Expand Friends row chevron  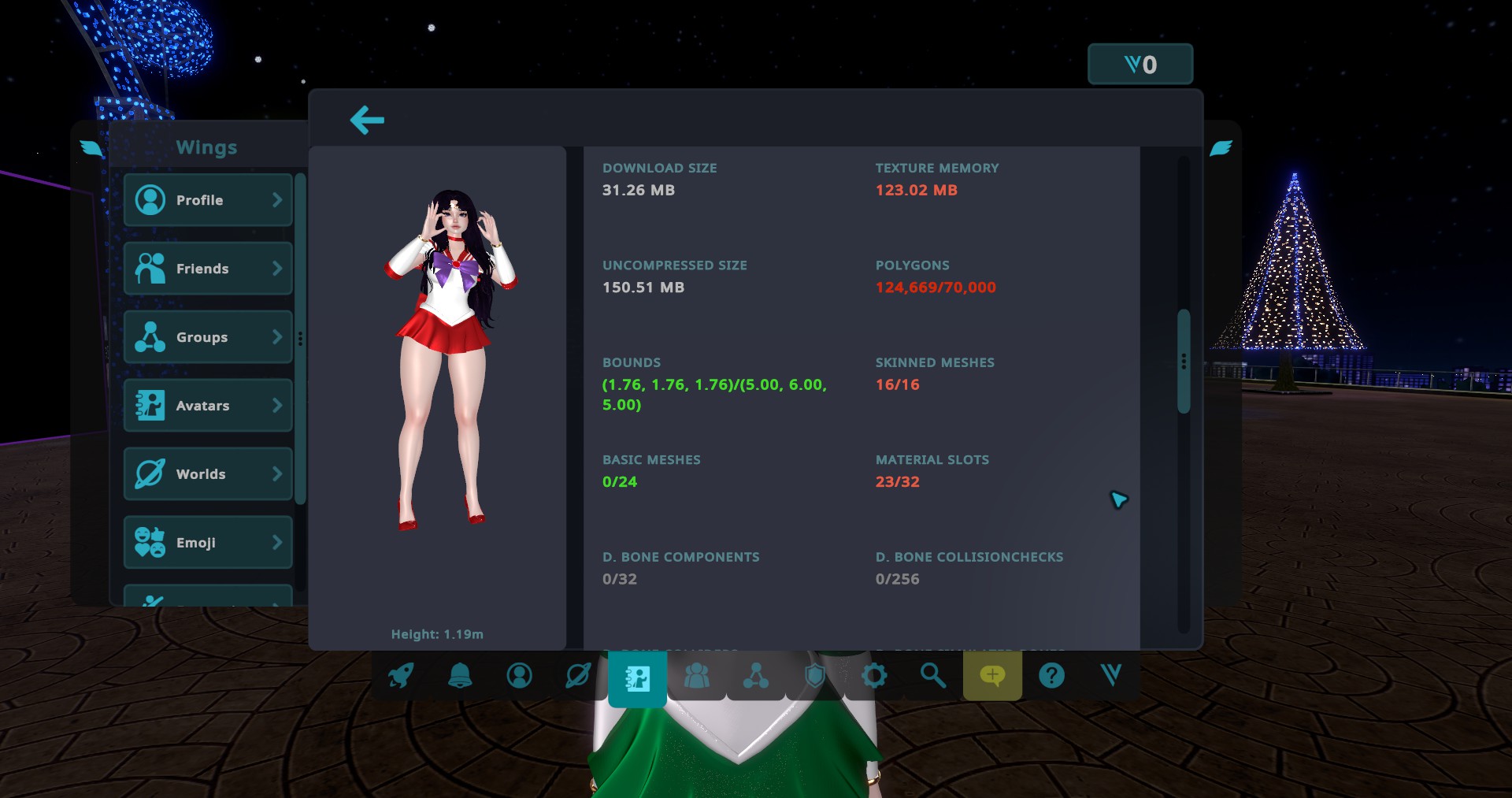click(x=277, y=269)
